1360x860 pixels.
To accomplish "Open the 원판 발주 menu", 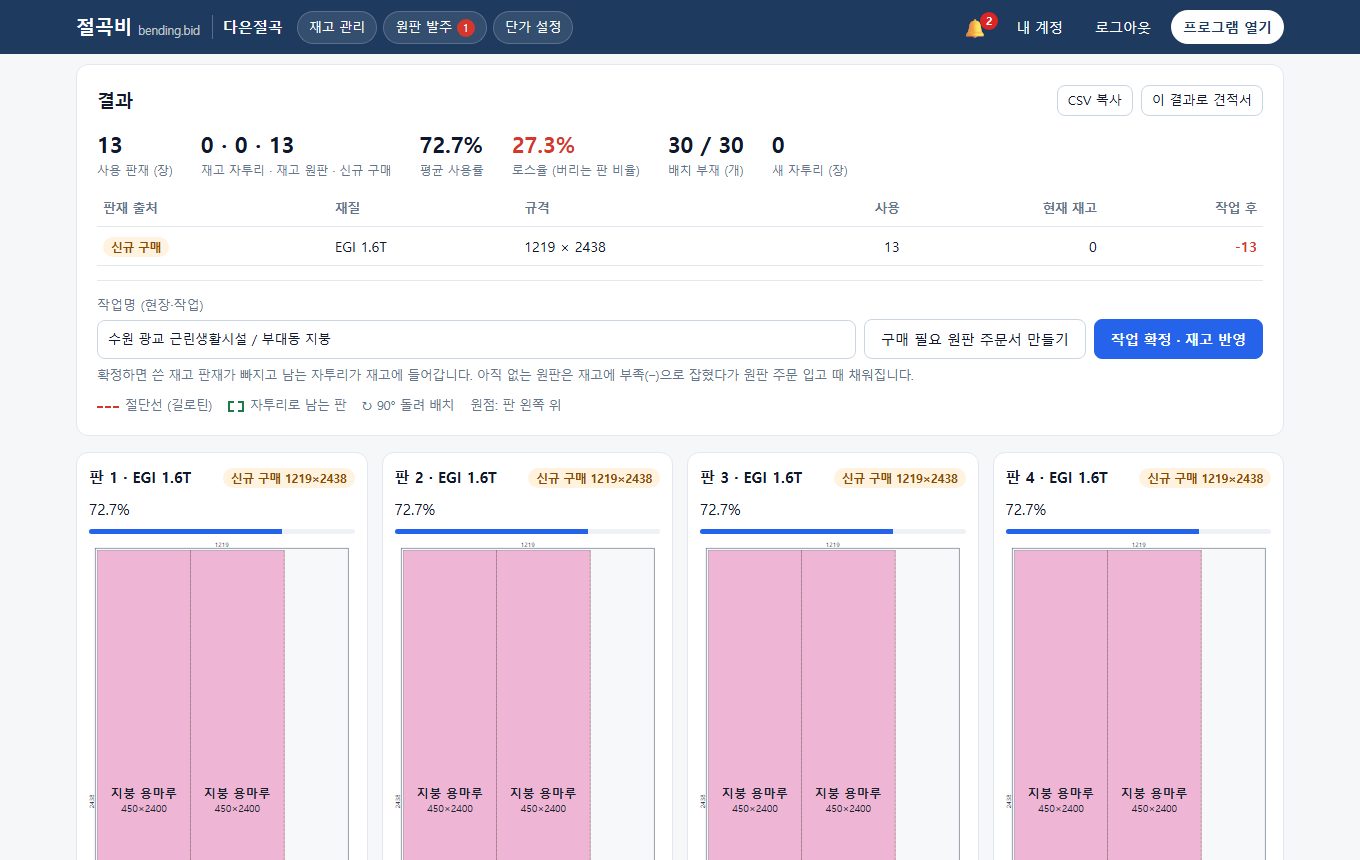I will (x=435, y=28).
